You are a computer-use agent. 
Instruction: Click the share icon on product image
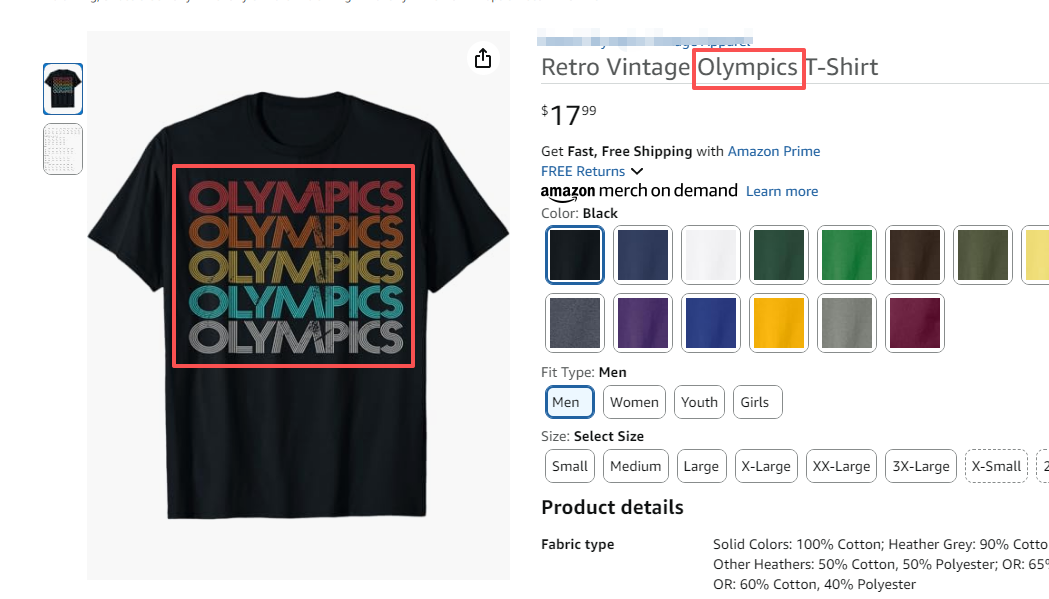pos(483,58)
